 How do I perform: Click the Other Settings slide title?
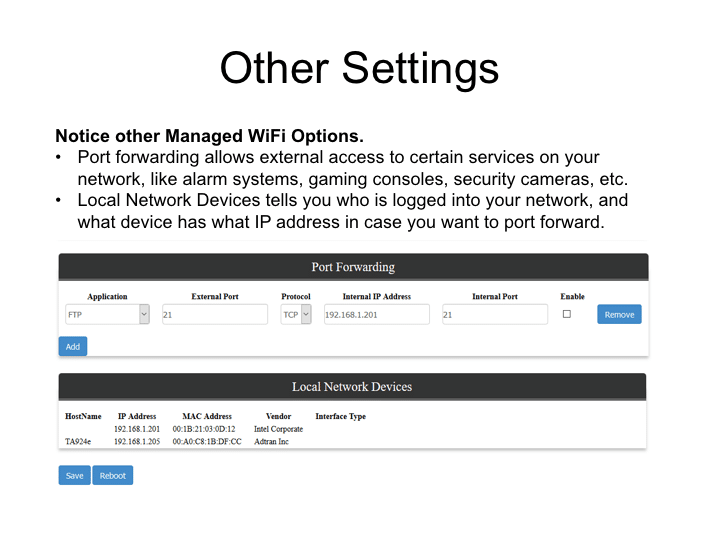coord(359,69)
